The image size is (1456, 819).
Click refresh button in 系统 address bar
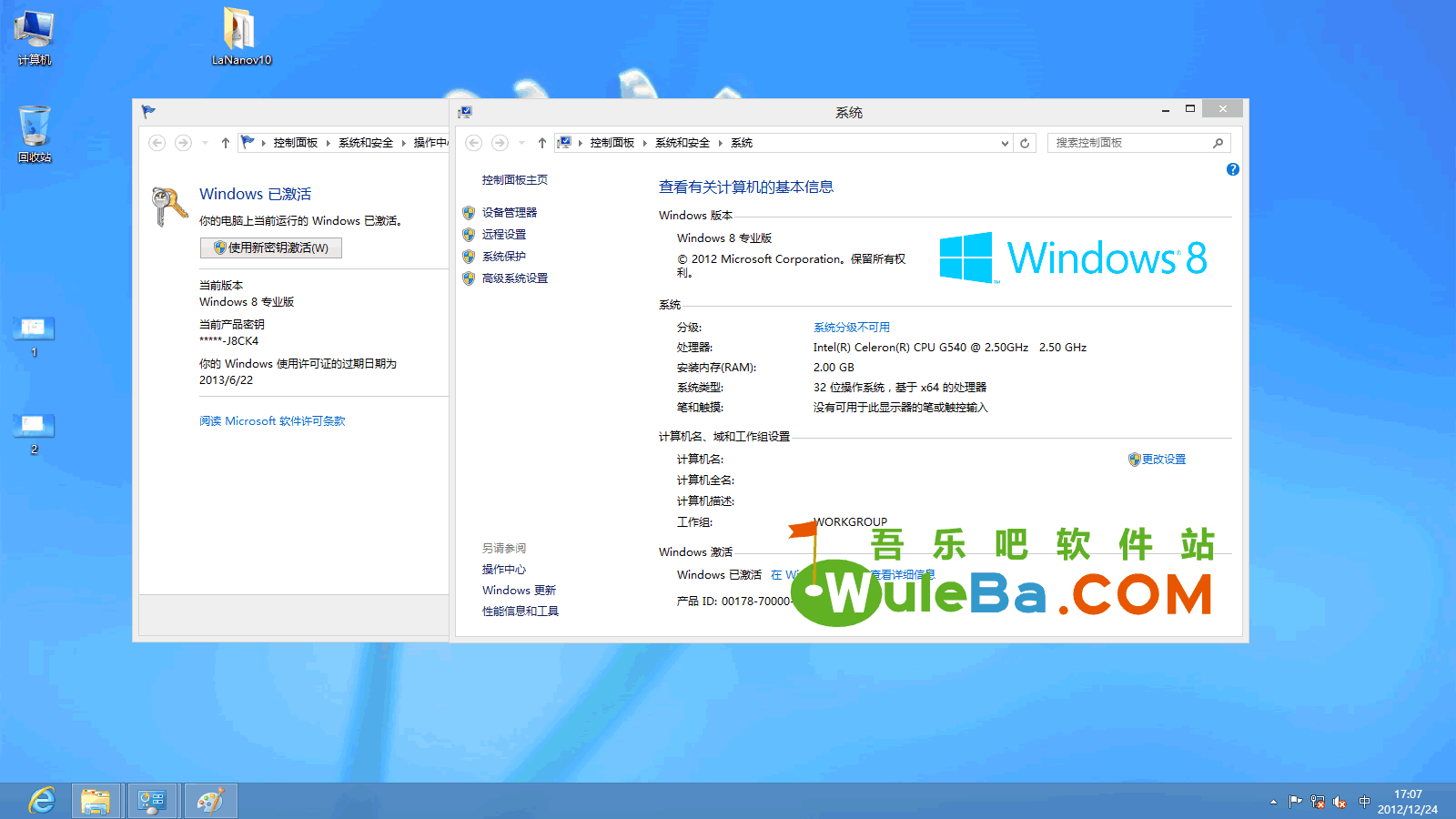[x=1025, y=143]
